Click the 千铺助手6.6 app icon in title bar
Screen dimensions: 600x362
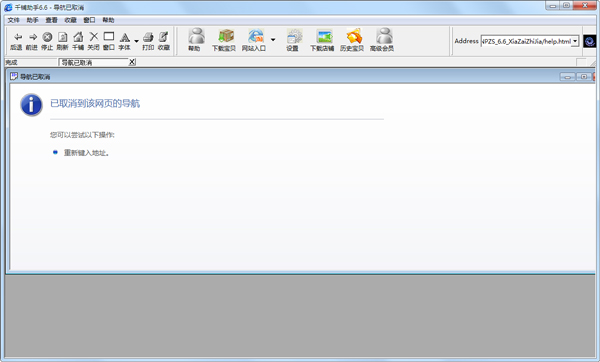pyautogui.click(x=8, y=7)
